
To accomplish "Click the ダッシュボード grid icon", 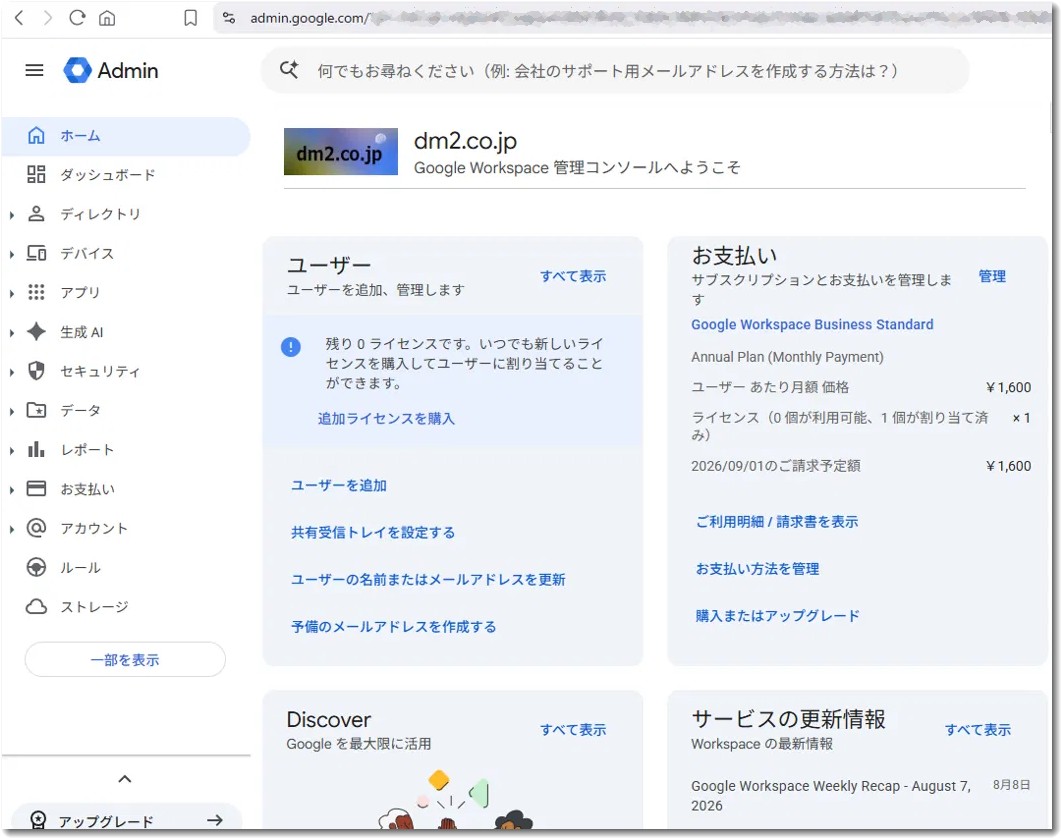I will [36, 175].
